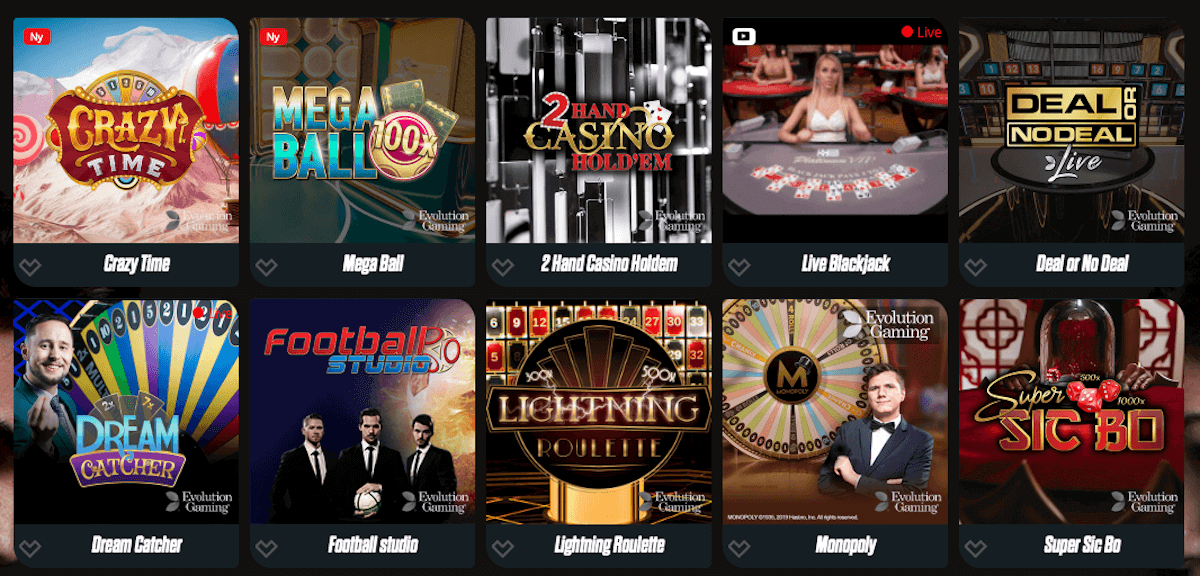Image resolution: width=1200 pixels, height=576 pixels.
Task: Click the video camera icon on Live Blackjack
Action: pyautogui.click(x=744, y=36)
